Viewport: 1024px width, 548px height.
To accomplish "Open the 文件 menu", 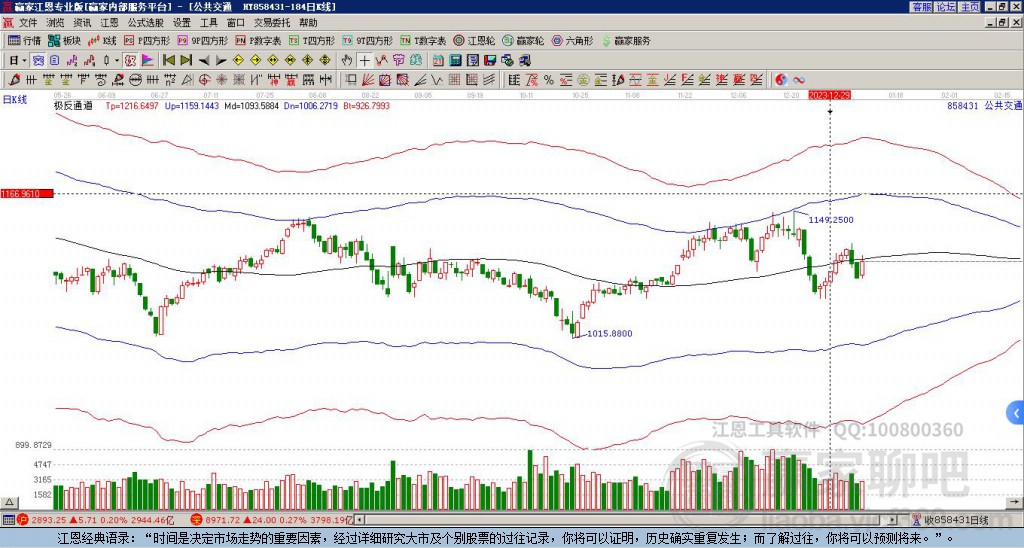I will (28, 23).
